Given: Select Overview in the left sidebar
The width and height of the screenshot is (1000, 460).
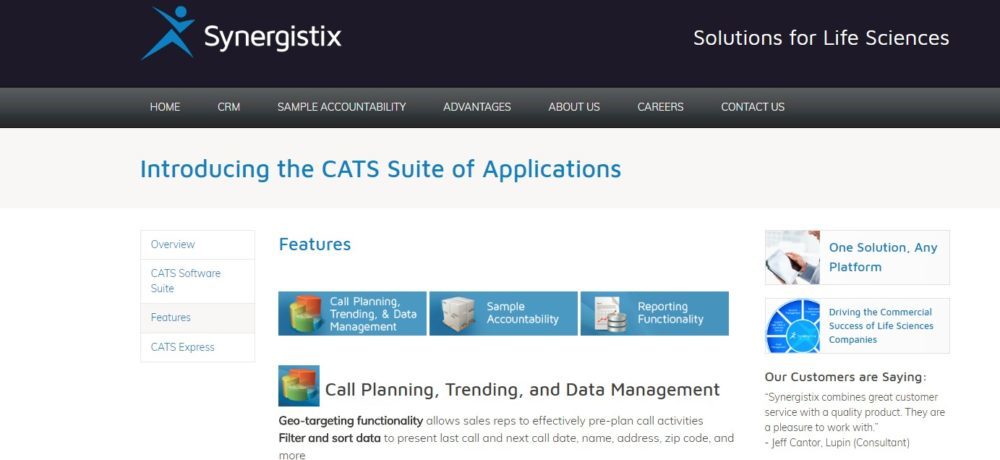Looking at the screenshot, I should click(x=173, y=245).
